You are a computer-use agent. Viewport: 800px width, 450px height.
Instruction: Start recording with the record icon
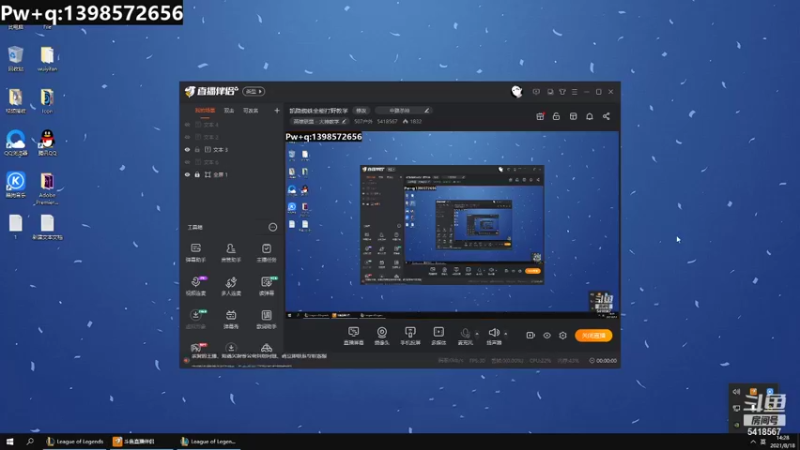point(531,335)
